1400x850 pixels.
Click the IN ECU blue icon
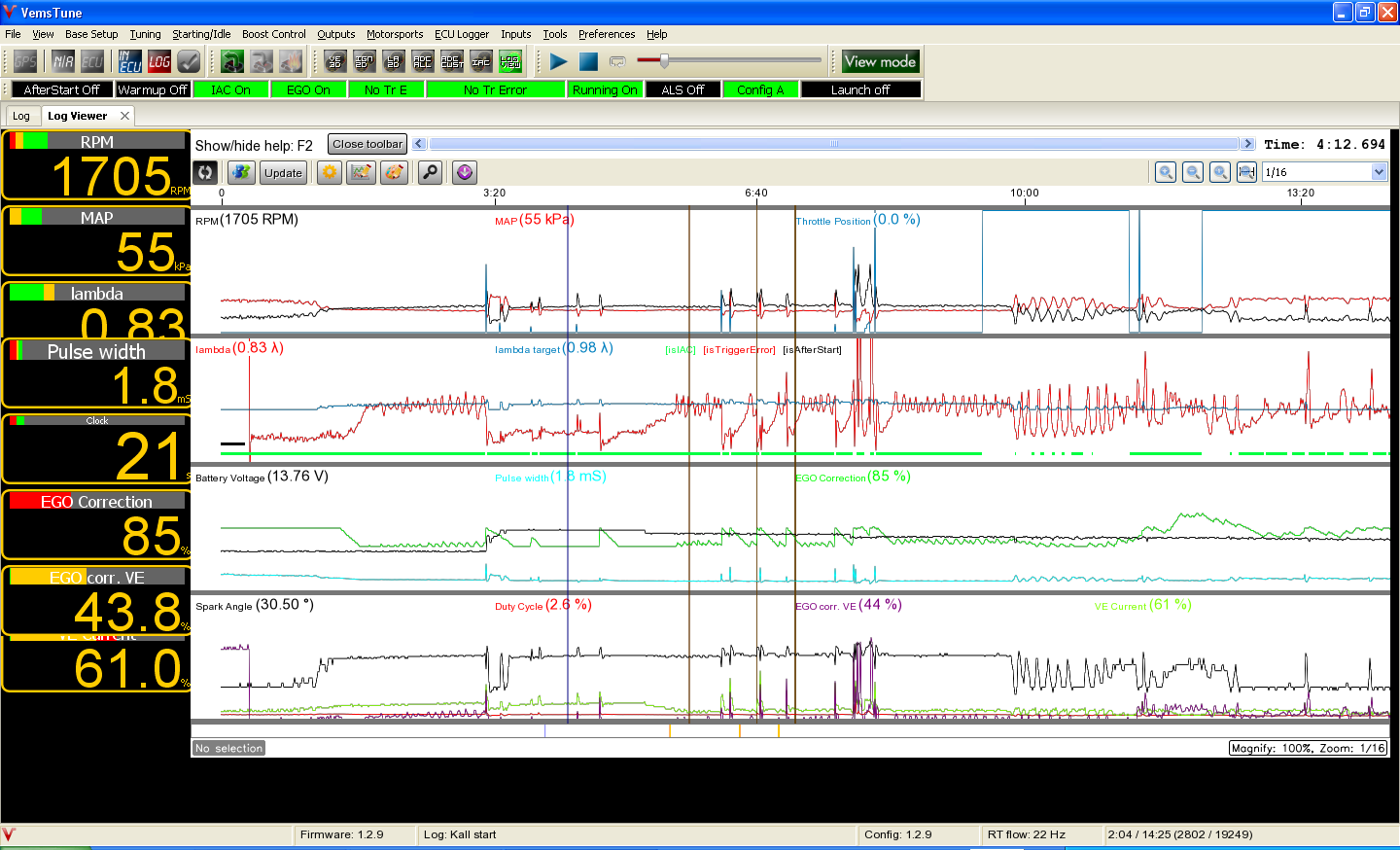[x=130, y=62]
